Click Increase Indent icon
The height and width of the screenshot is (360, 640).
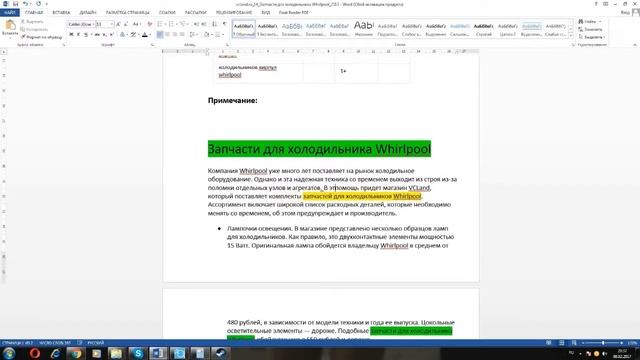204,24
